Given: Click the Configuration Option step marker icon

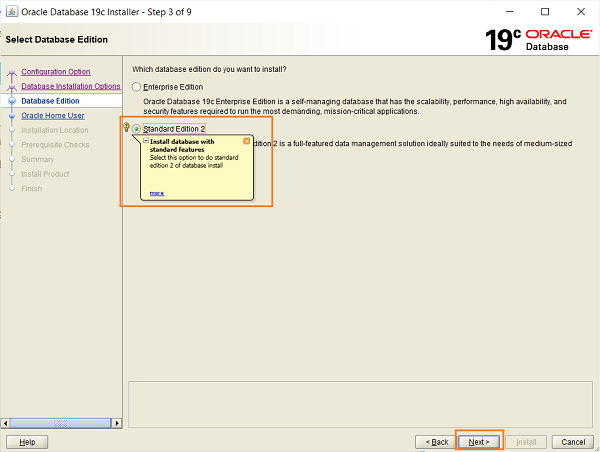Looking at the screenshot, I should click(12, 72).
